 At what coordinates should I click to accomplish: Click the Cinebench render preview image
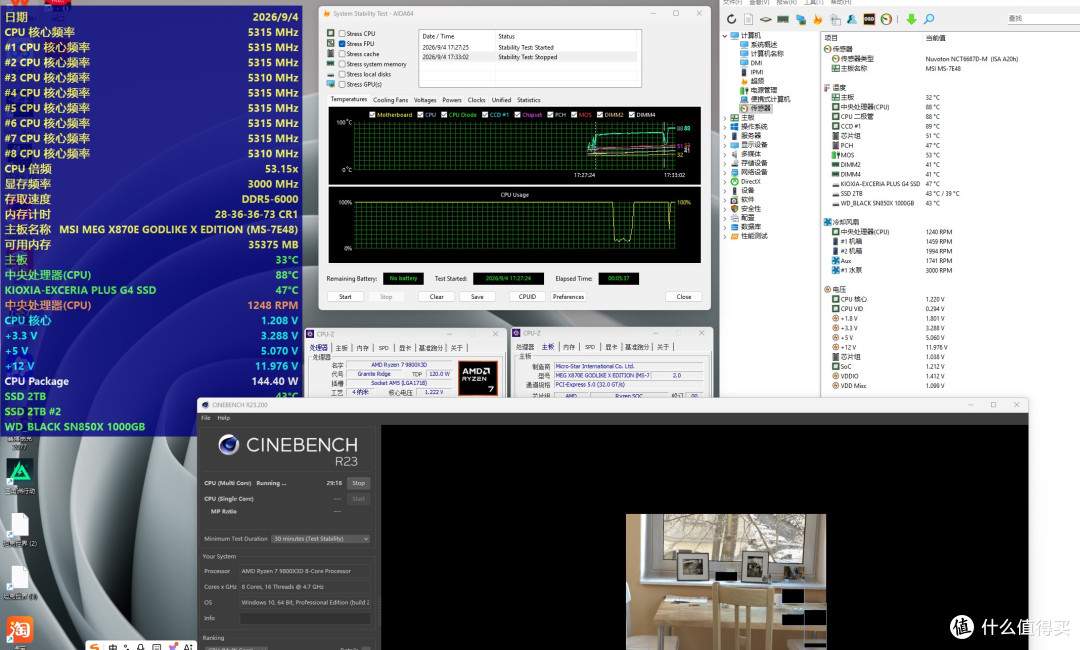tap(726, 581)
